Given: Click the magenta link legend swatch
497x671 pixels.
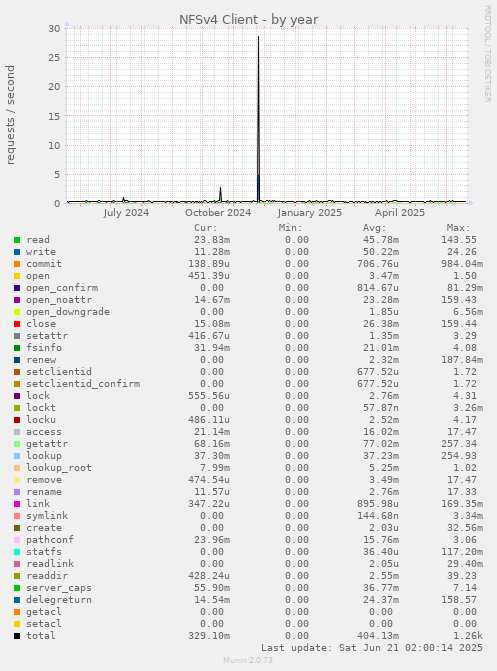Looking at the screenshot, I should point(17,504).
